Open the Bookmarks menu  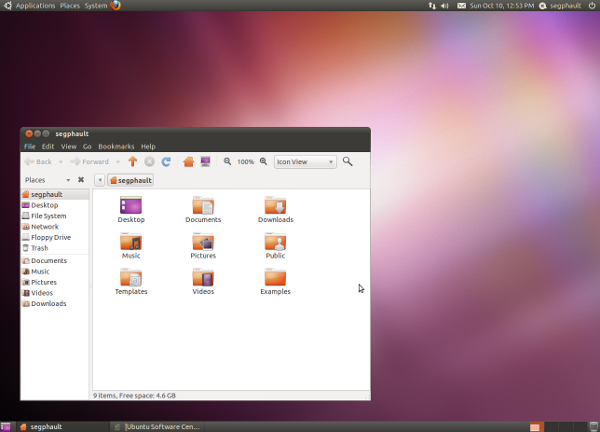tap(116, 146)
